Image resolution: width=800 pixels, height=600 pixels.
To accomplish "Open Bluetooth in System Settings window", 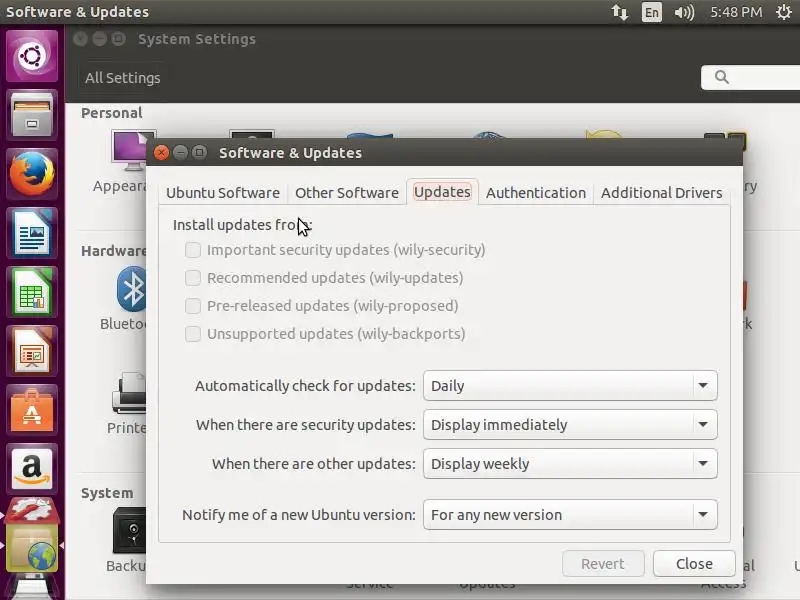I will point(125,298).
